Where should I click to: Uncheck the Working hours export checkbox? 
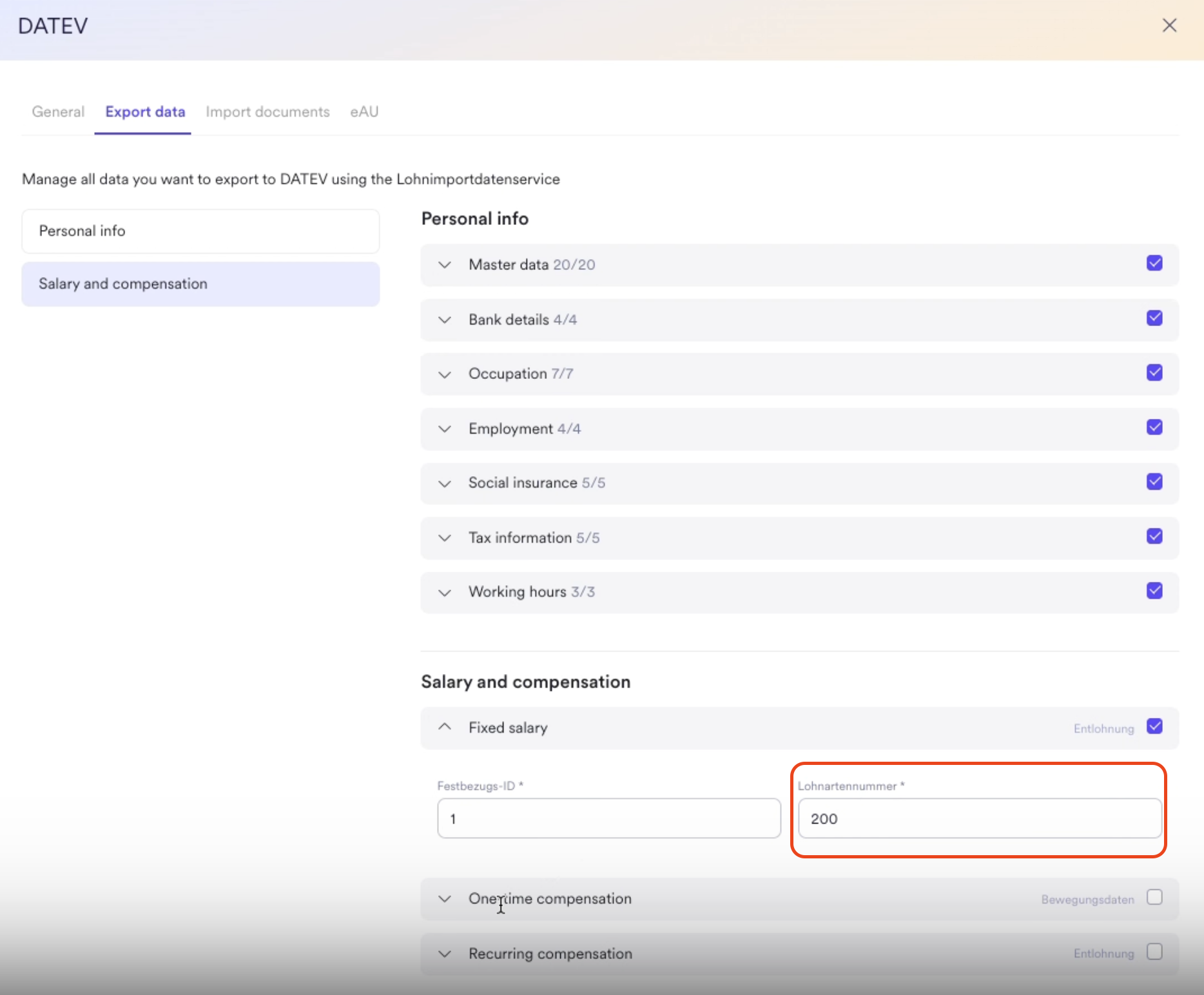pyautogui.click(x=1154, y=590)
